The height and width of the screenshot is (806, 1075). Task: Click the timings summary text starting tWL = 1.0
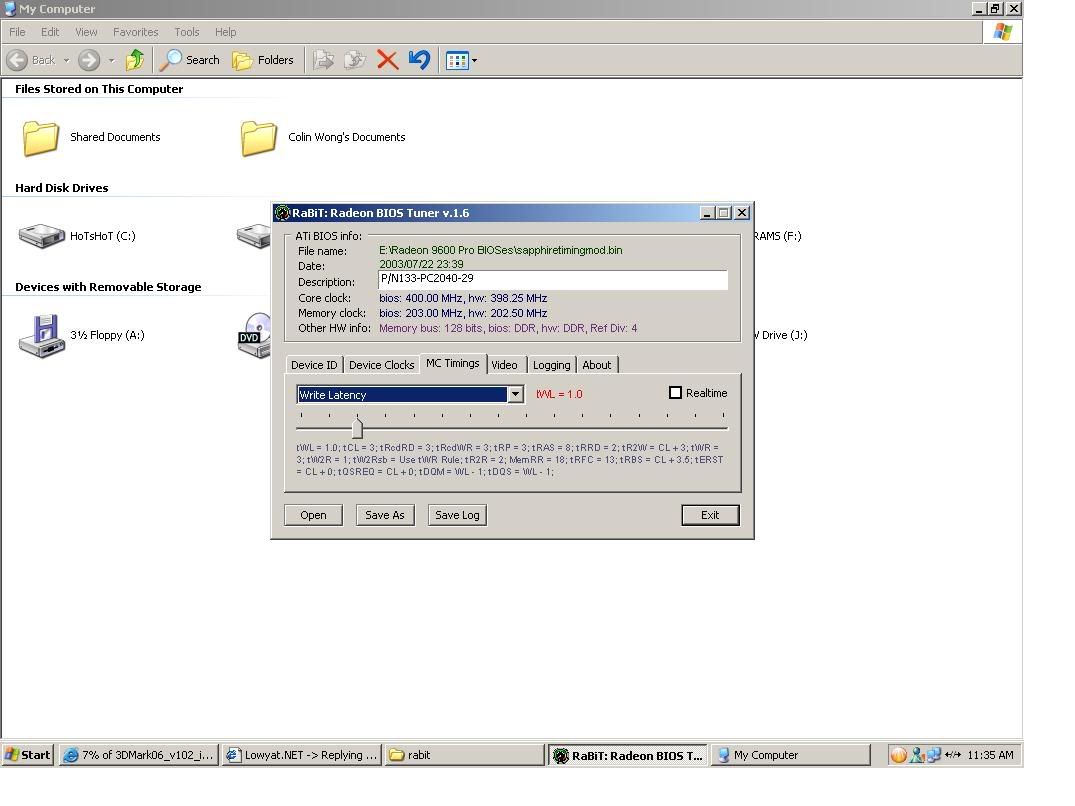coord(509,460)
